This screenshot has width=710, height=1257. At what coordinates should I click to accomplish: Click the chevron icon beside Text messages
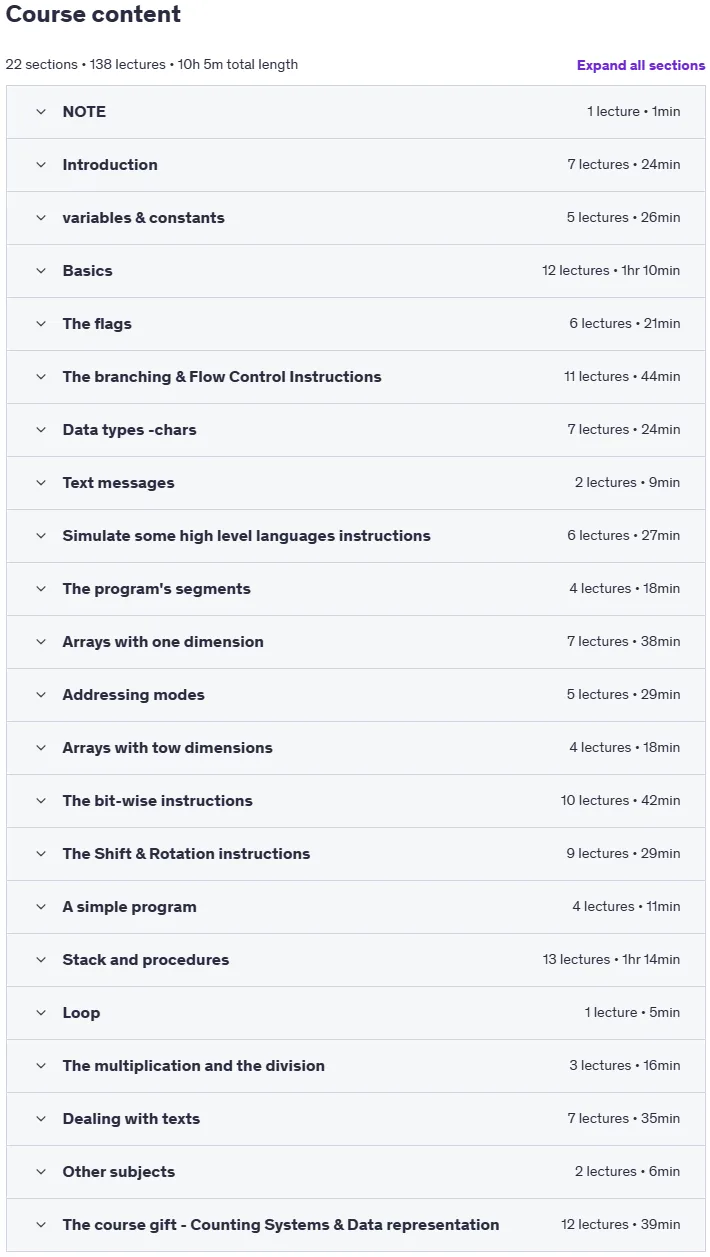click(x=41, y=483)
